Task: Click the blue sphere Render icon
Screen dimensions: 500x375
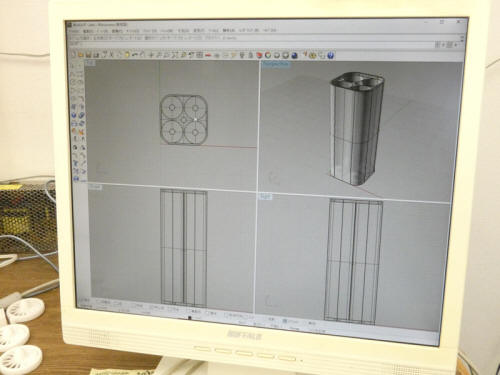Action: pos(294,55)
